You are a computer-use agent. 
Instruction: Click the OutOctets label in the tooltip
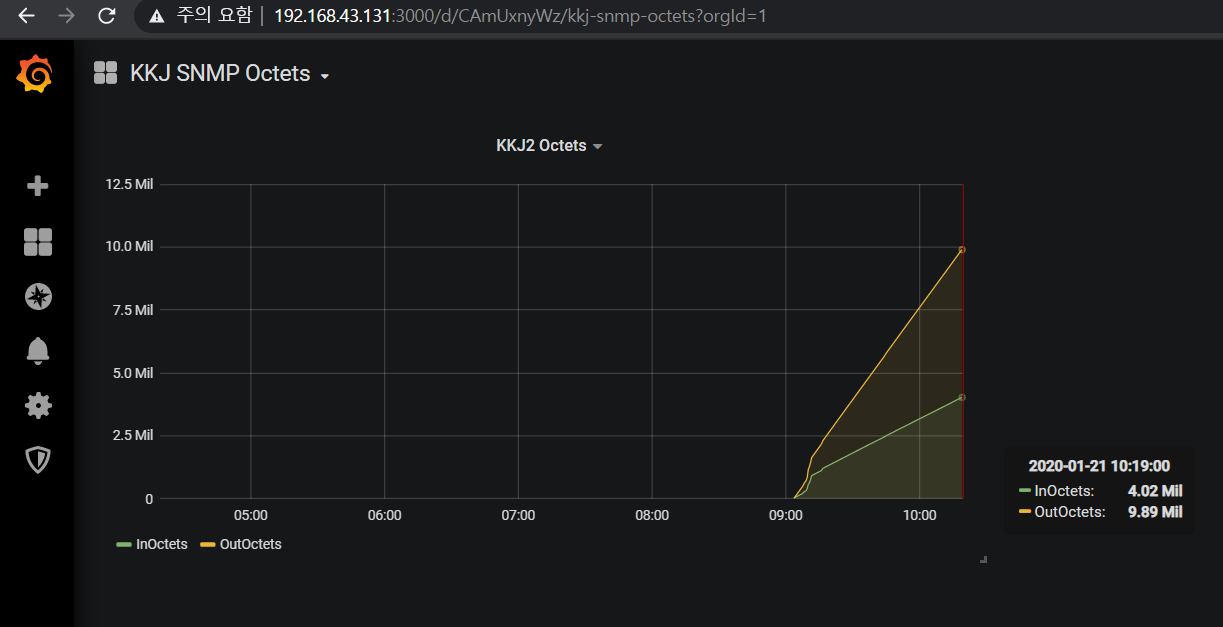point(1070,512)
